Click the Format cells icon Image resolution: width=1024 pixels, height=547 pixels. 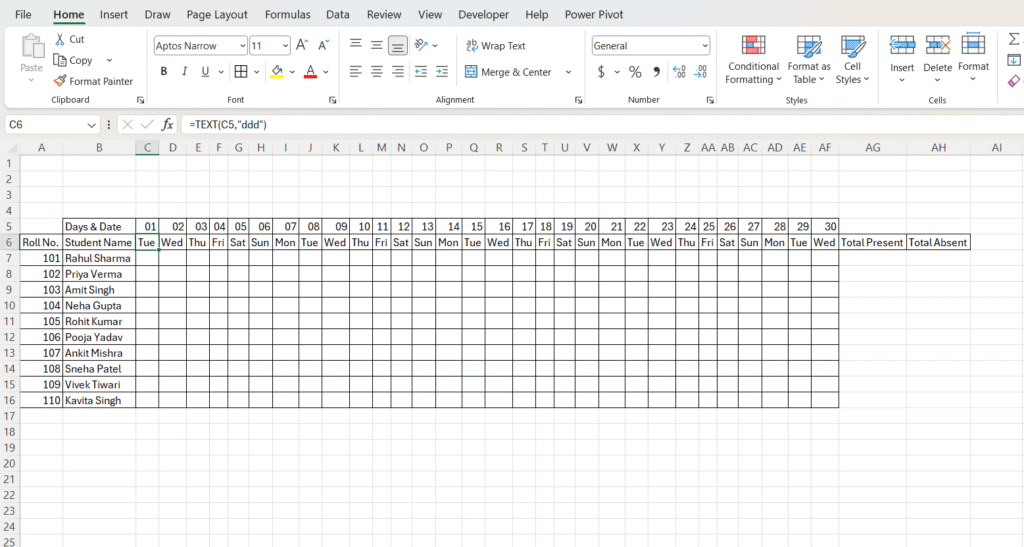[973, 44]
